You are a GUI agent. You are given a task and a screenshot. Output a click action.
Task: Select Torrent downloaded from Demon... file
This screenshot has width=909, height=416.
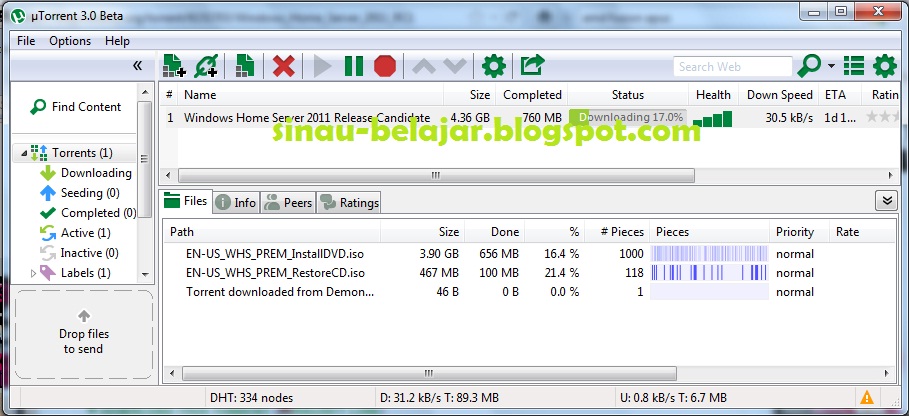pyautogui.click(x=280, y=292)
